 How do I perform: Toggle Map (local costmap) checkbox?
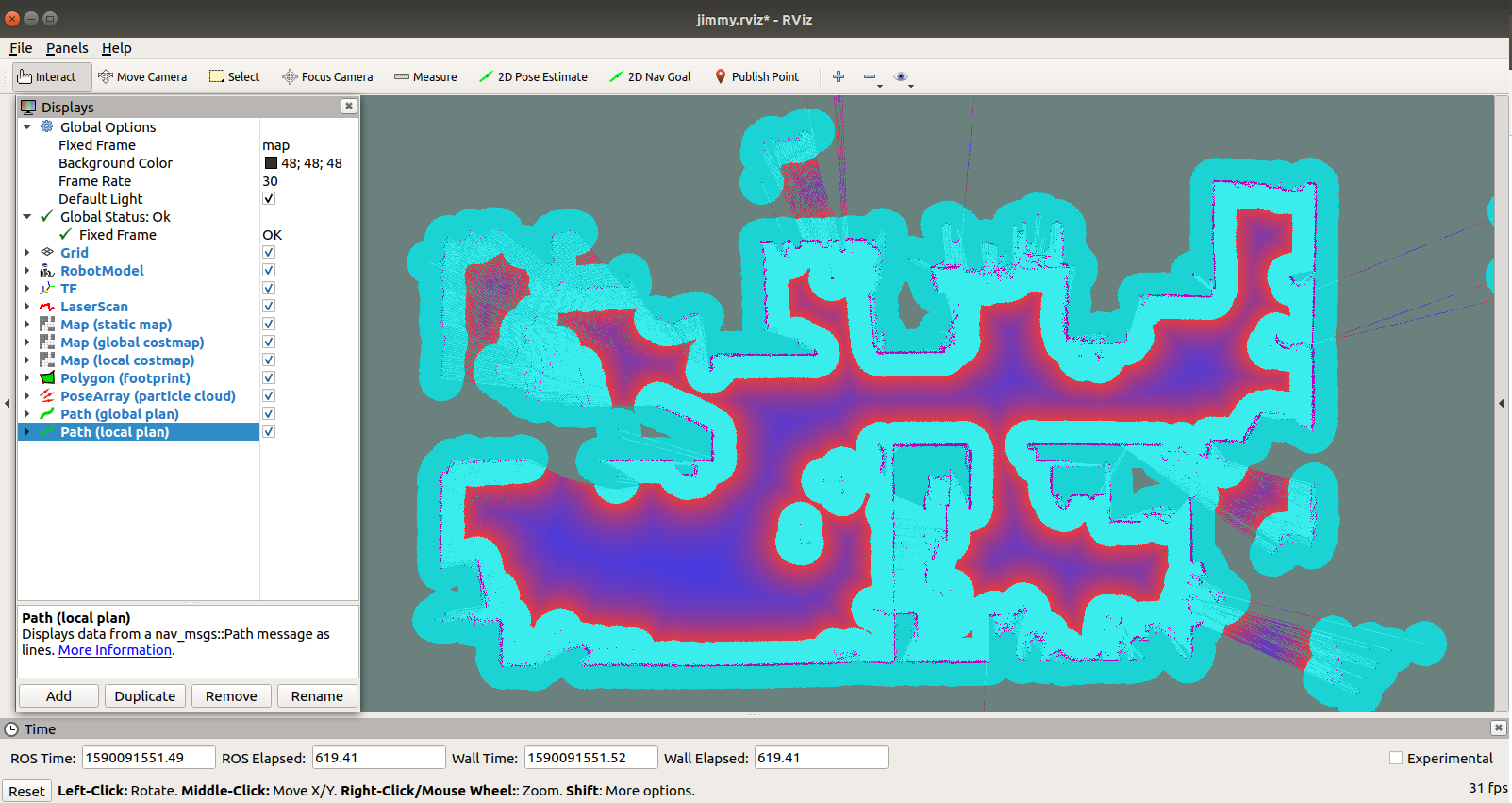(269, 360)
